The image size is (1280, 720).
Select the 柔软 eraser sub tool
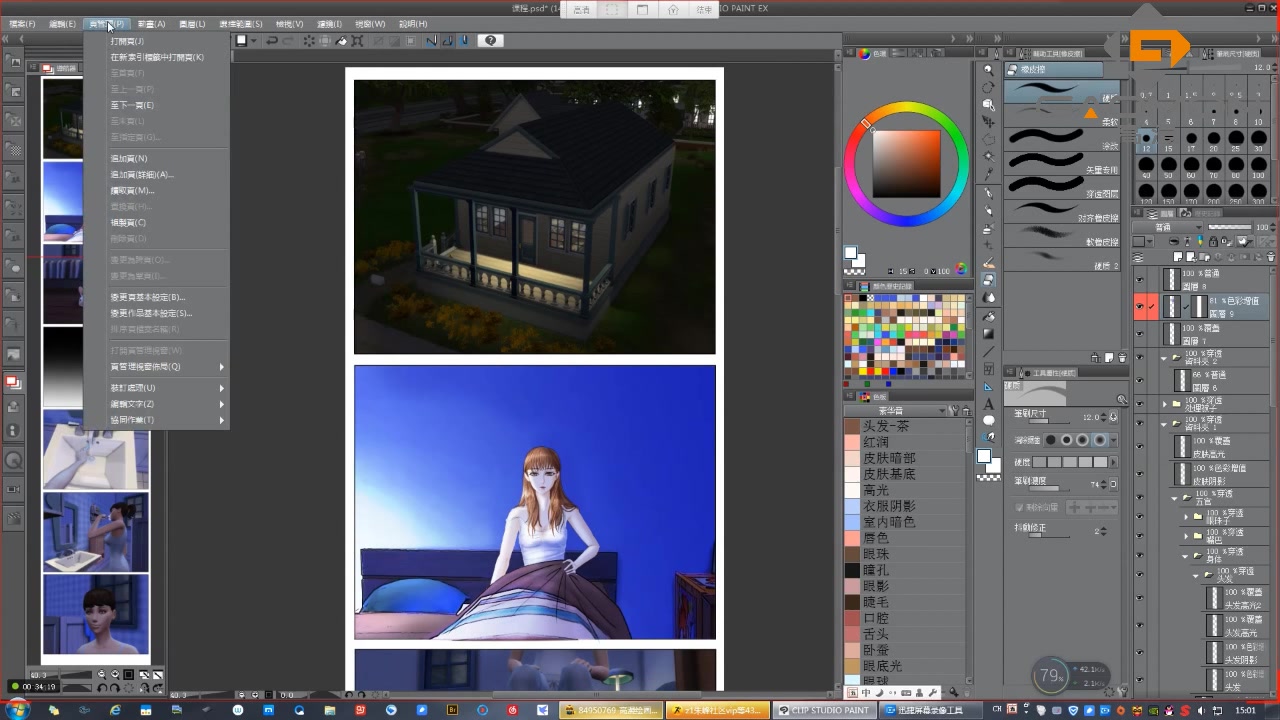[x=1063, y=115]
